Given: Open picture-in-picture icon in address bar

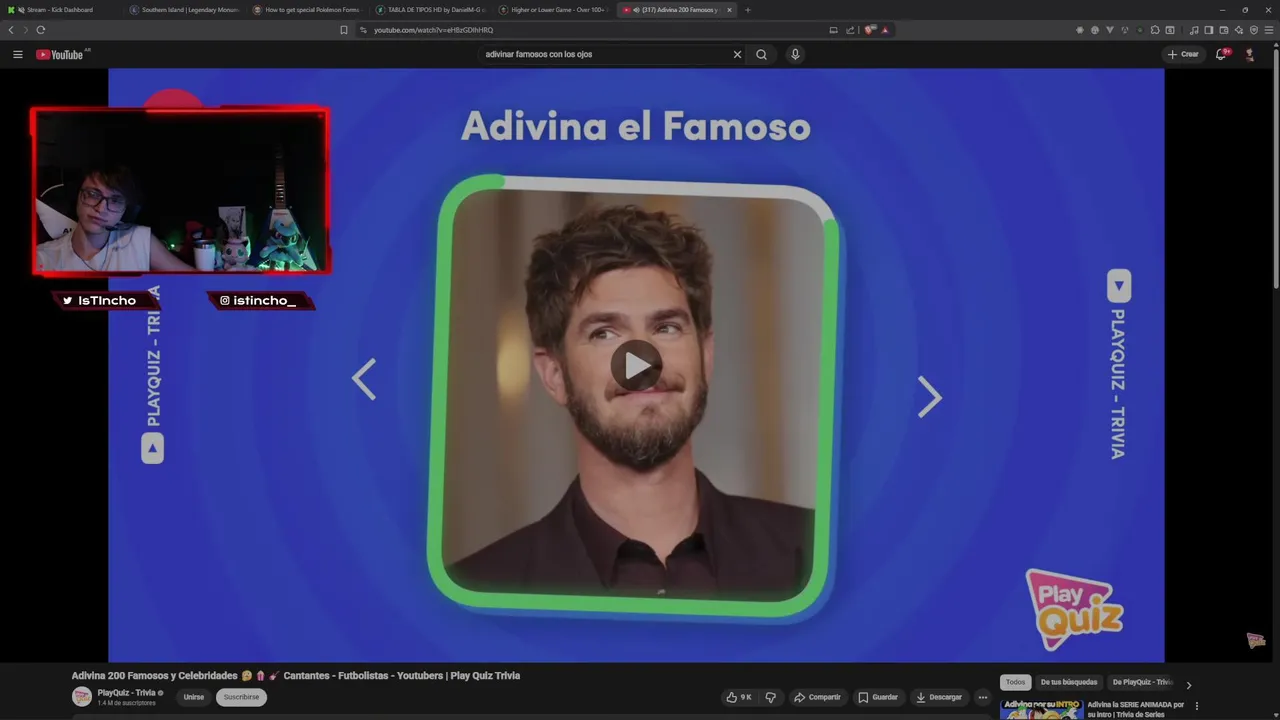Looking at the screenshot, I should coord(833,30).
